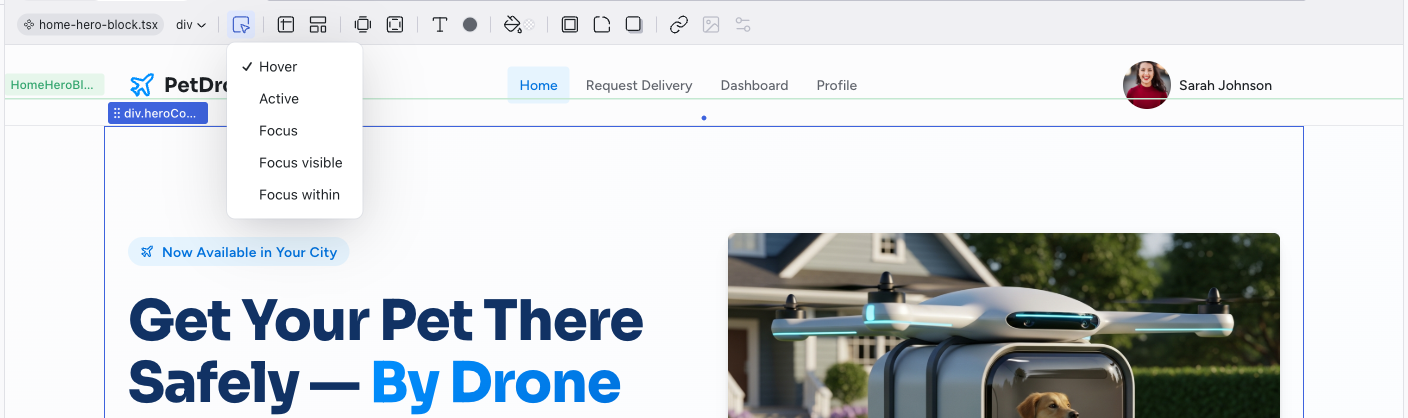Click the interaction state cursor icon
Screen dimensions: 1408x418
241,25
